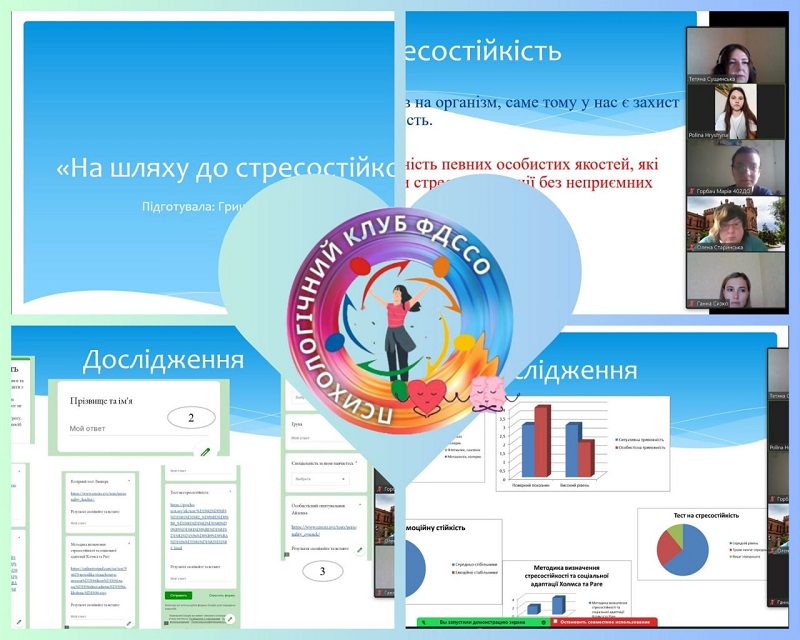Open the video tile of Горбач Марія 402ДО
This screenshot has width=800, height=640.
736,168
